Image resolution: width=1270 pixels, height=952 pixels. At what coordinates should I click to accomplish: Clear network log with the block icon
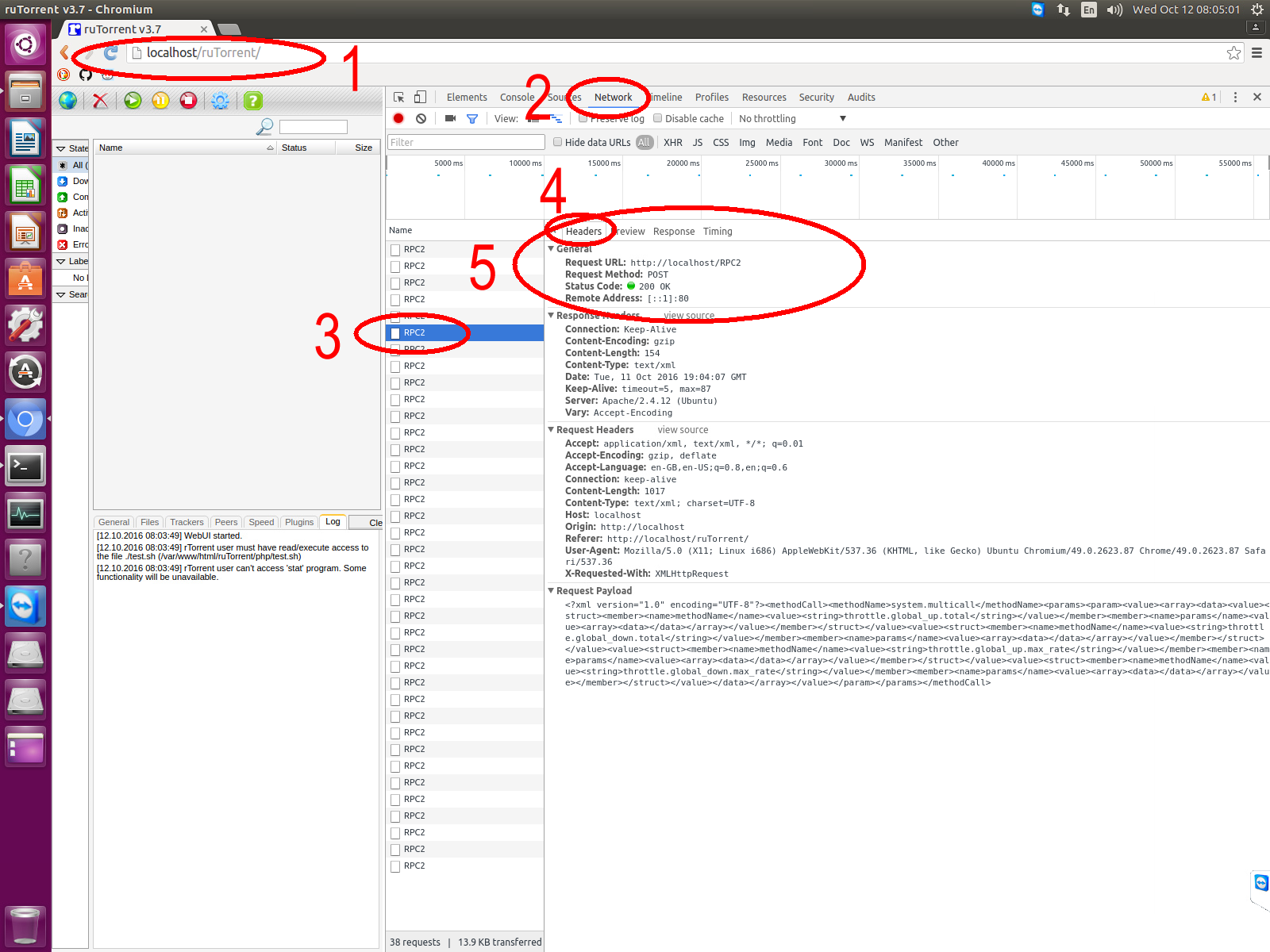421,118
